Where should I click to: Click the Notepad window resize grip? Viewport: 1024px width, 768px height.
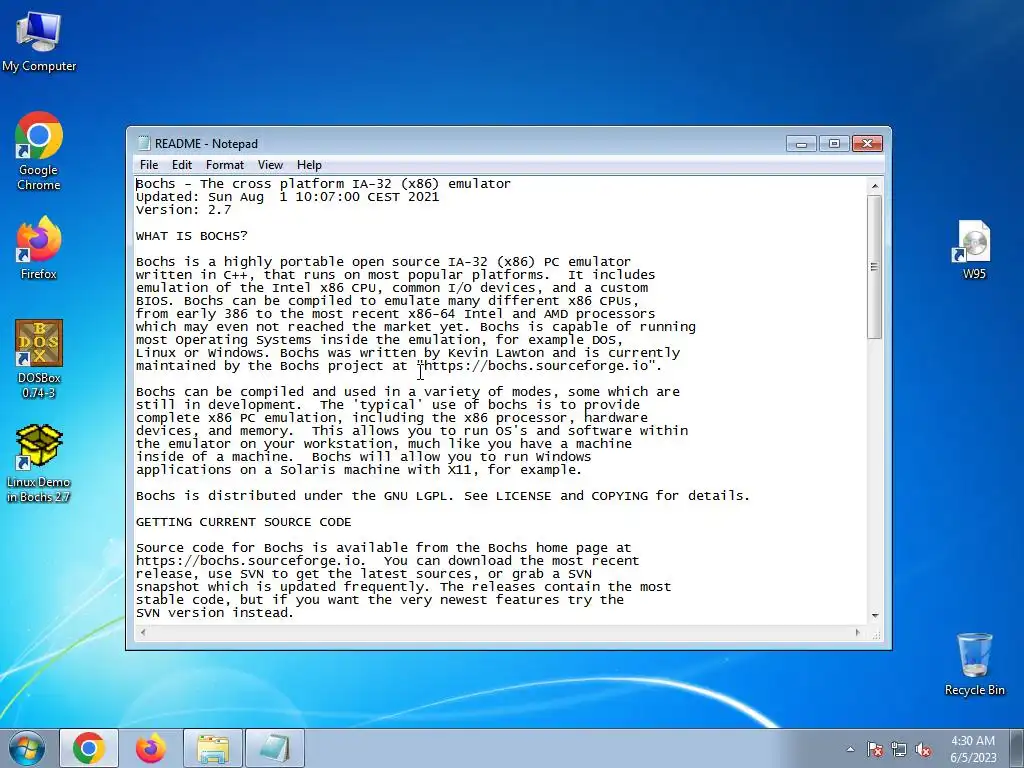876,633
